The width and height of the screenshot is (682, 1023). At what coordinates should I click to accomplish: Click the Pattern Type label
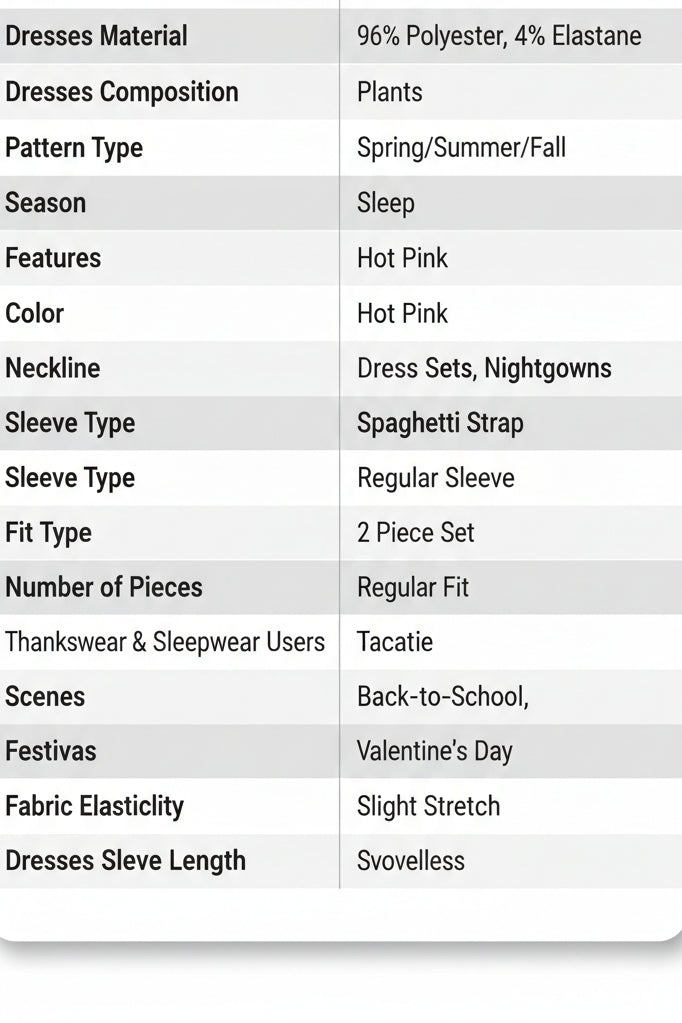pos(74,148)
